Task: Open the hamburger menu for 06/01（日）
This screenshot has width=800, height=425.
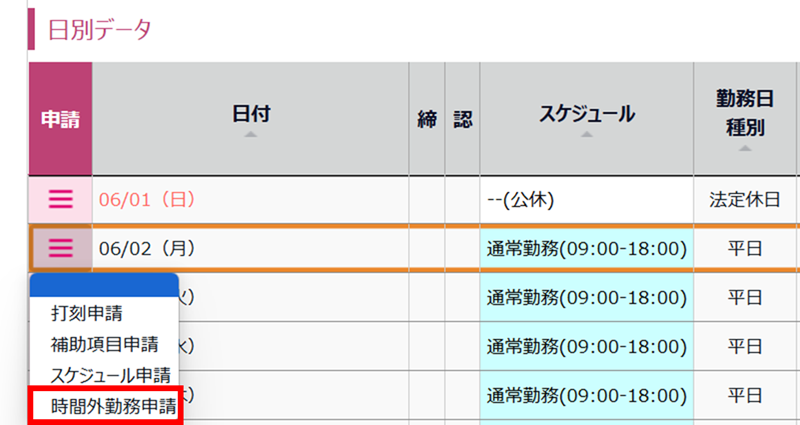Action: 61,199
